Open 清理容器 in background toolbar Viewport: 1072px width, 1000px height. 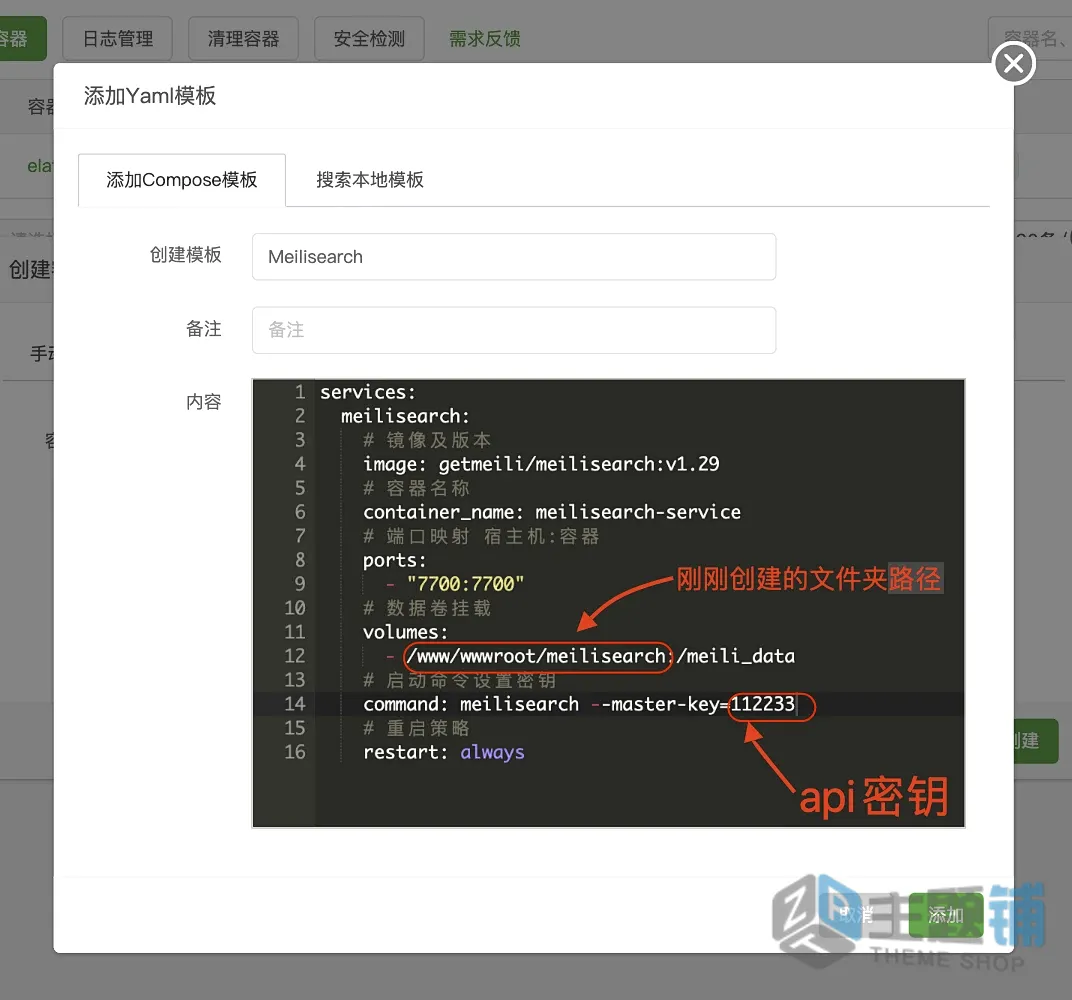click(x=243, y=39)
